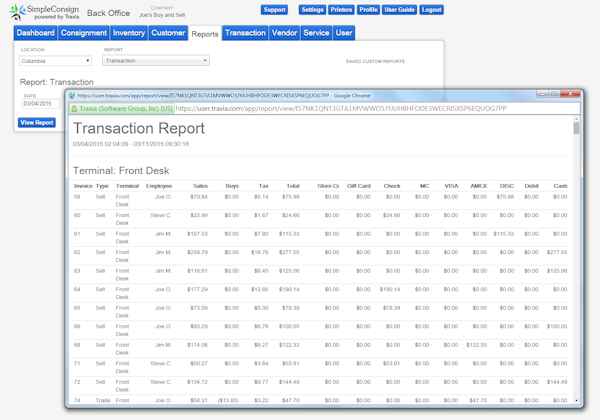The image size is (600, 420).
Task: Switch to the Dashboard tab
Action: (x=36, y=33)
